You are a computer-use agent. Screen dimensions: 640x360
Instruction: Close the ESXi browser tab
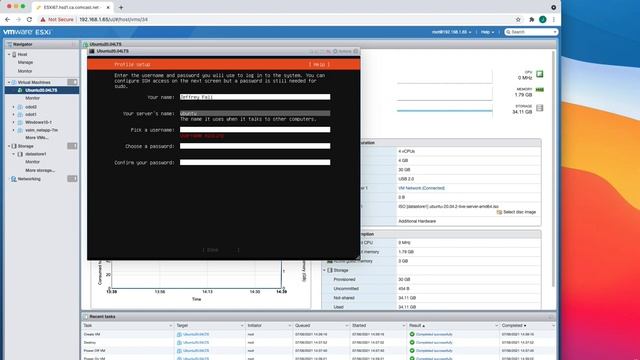(108, 7)
